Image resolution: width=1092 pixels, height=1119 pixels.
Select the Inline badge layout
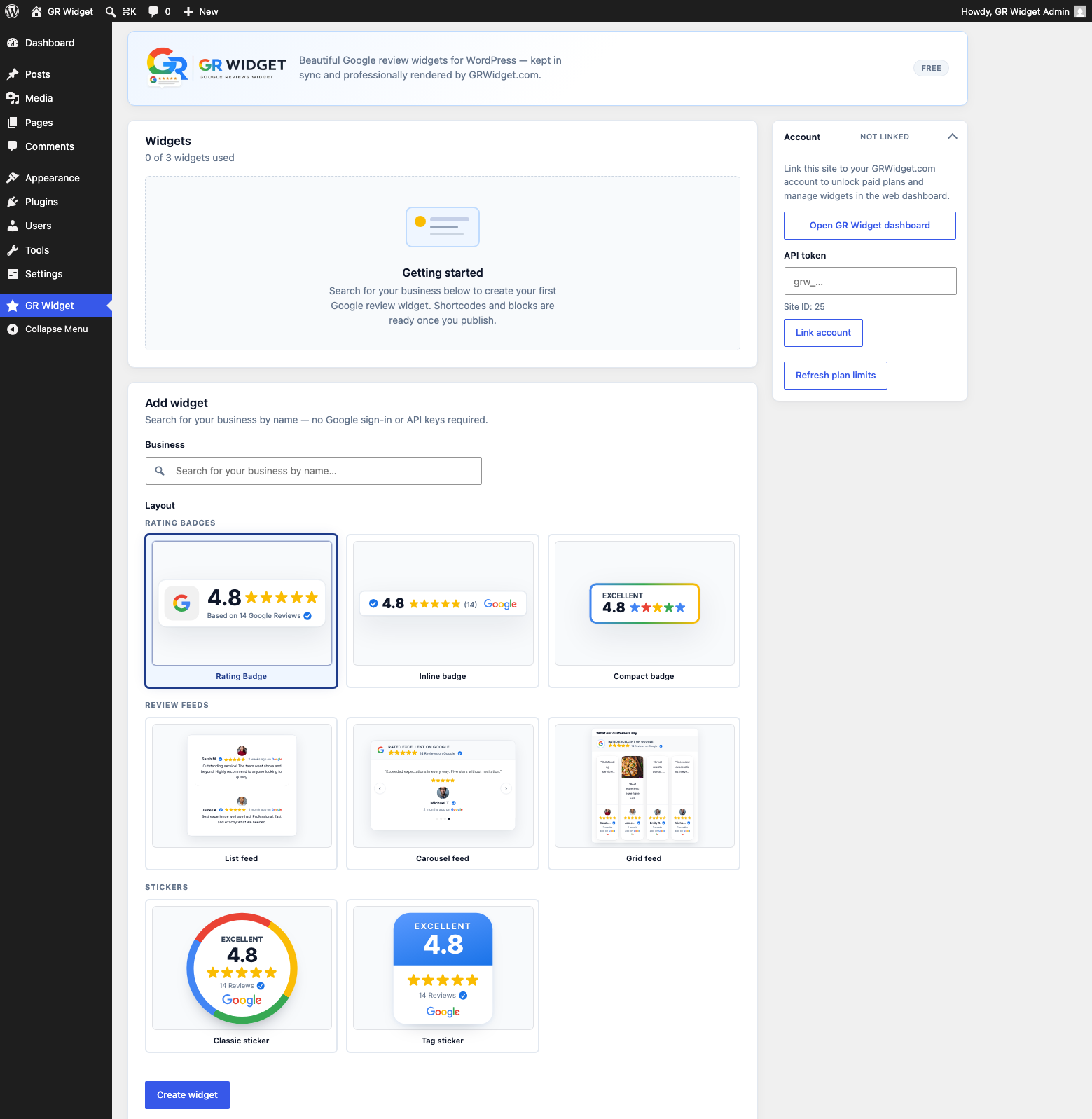coord(443,611)
